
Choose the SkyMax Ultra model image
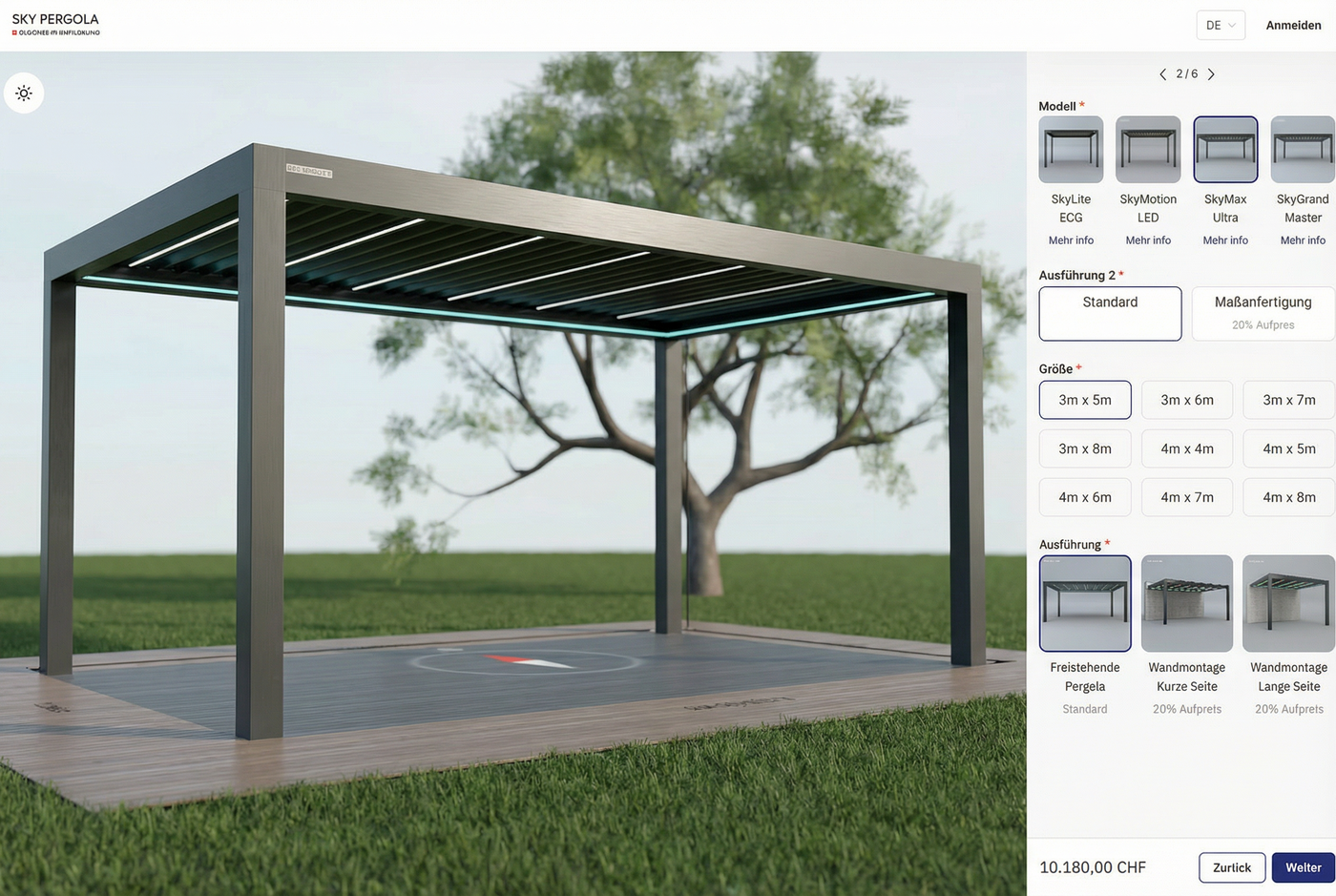pos(1225,150)
